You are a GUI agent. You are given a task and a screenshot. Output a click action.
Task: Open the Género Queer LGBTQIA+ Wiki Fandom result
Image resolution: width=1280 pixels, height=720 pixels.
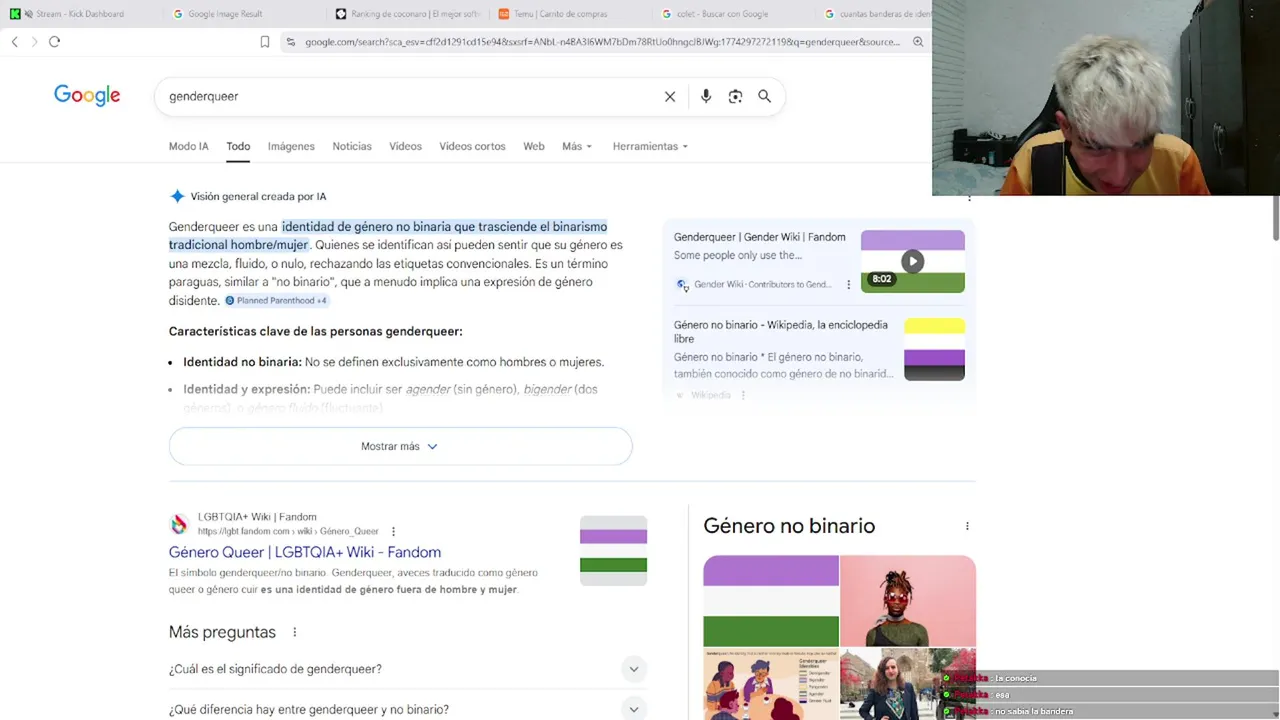point(305,553)
